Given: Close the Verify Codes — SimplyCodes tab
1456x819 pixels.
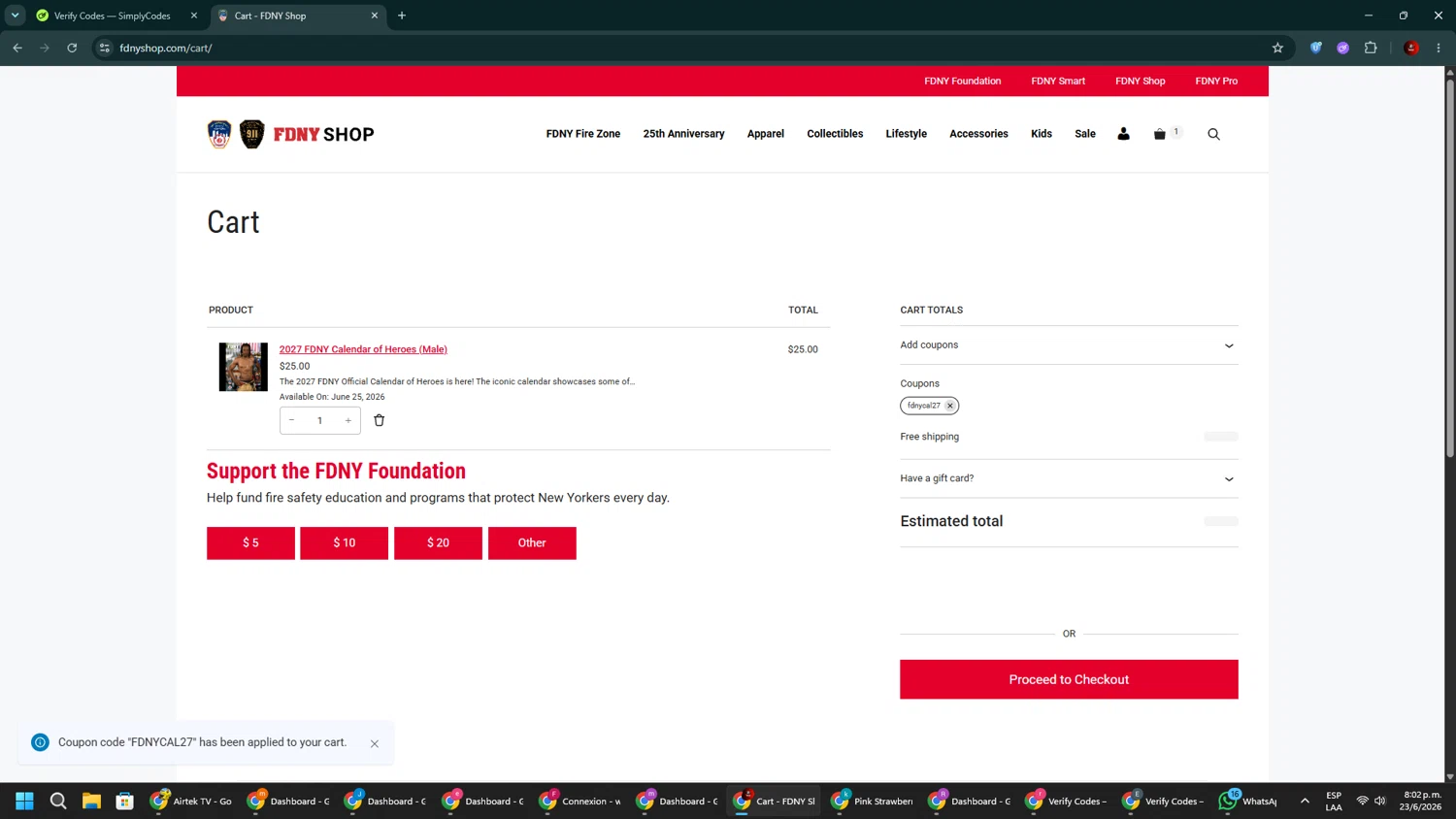Looking at the screenshot, I should [x=194, y=16].
